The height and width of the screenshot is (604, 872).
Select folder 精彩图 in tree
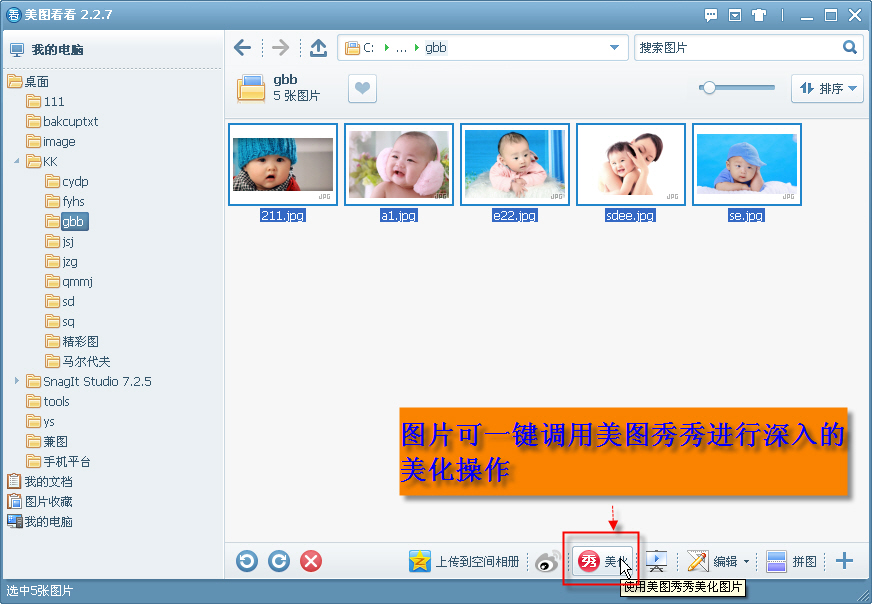click(72, 341)
